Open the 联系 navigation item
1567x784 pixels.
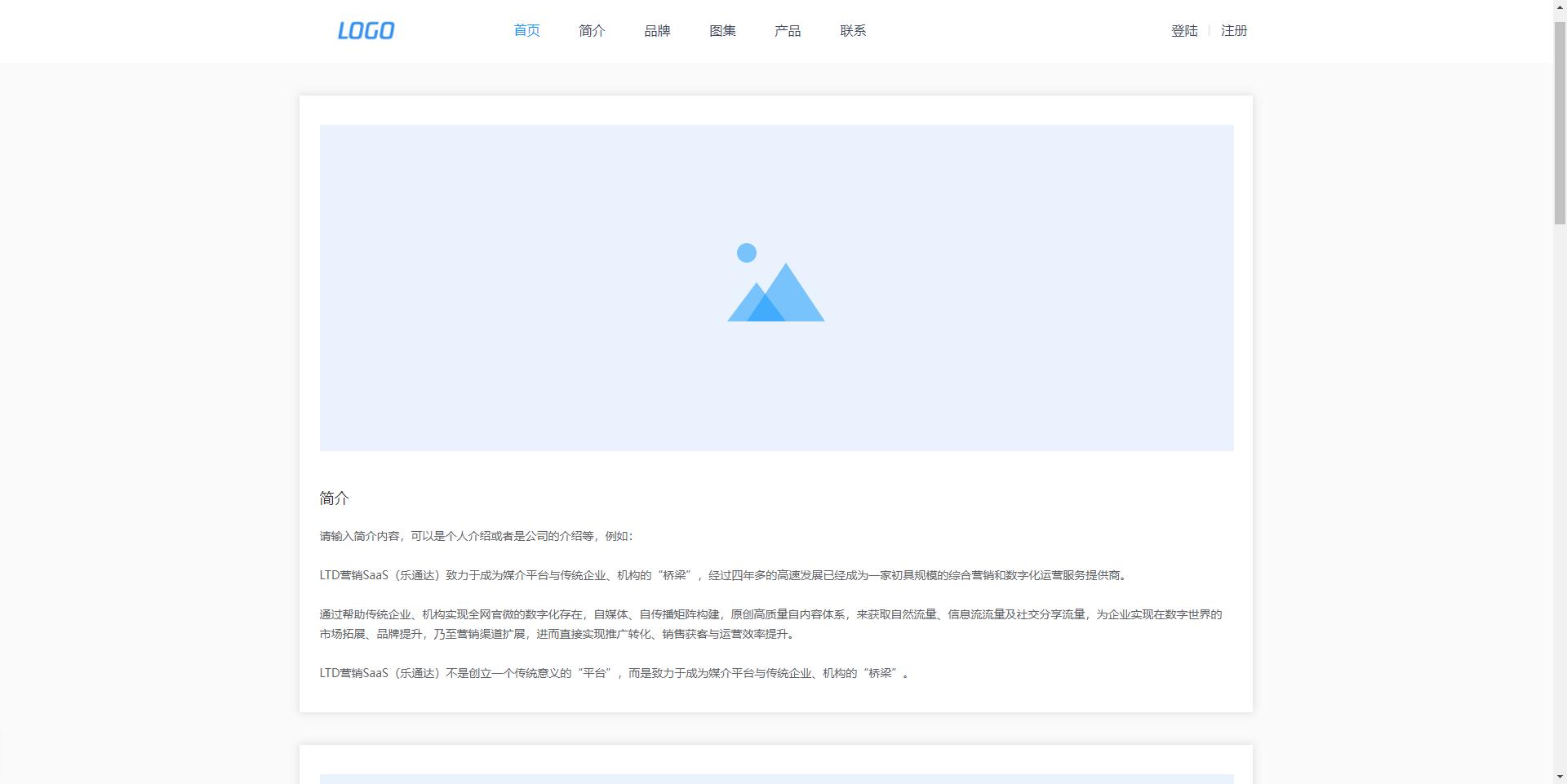point(853,31)
